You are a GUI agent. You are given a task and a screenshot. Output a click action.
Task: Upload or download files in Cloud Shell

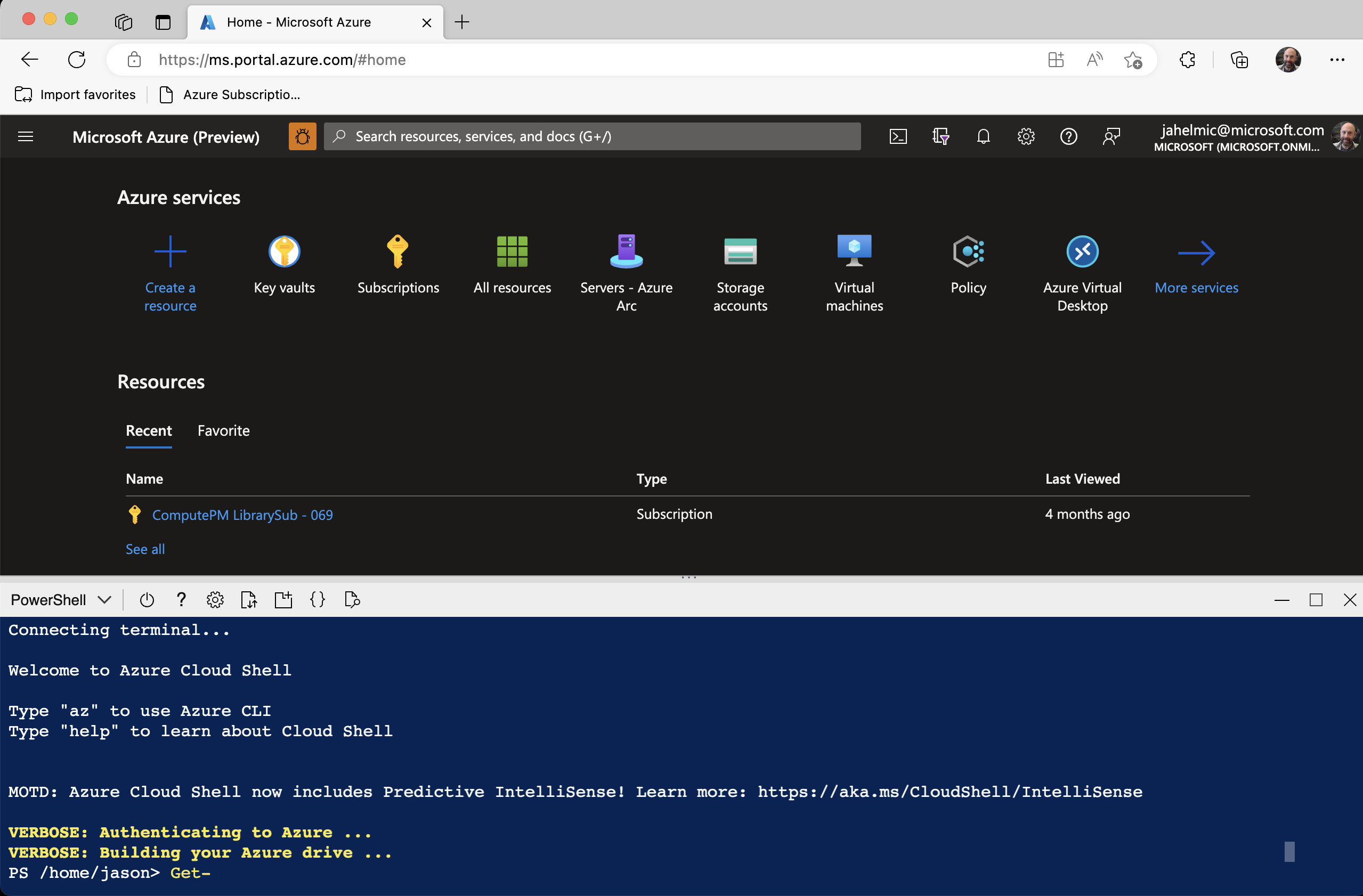coord(249,599)
